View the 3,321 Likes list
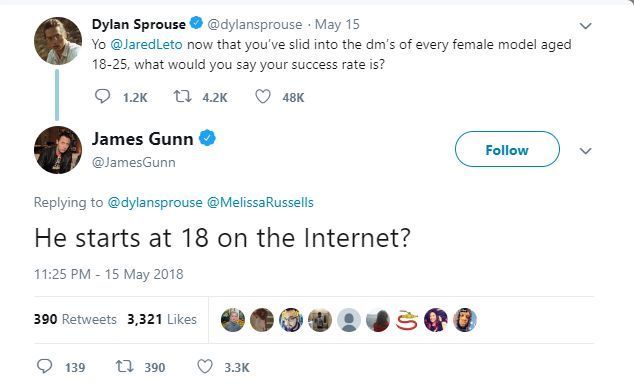The width and height of the screenshot is (634, 385). pyautogui.click(x=162, y=319)
